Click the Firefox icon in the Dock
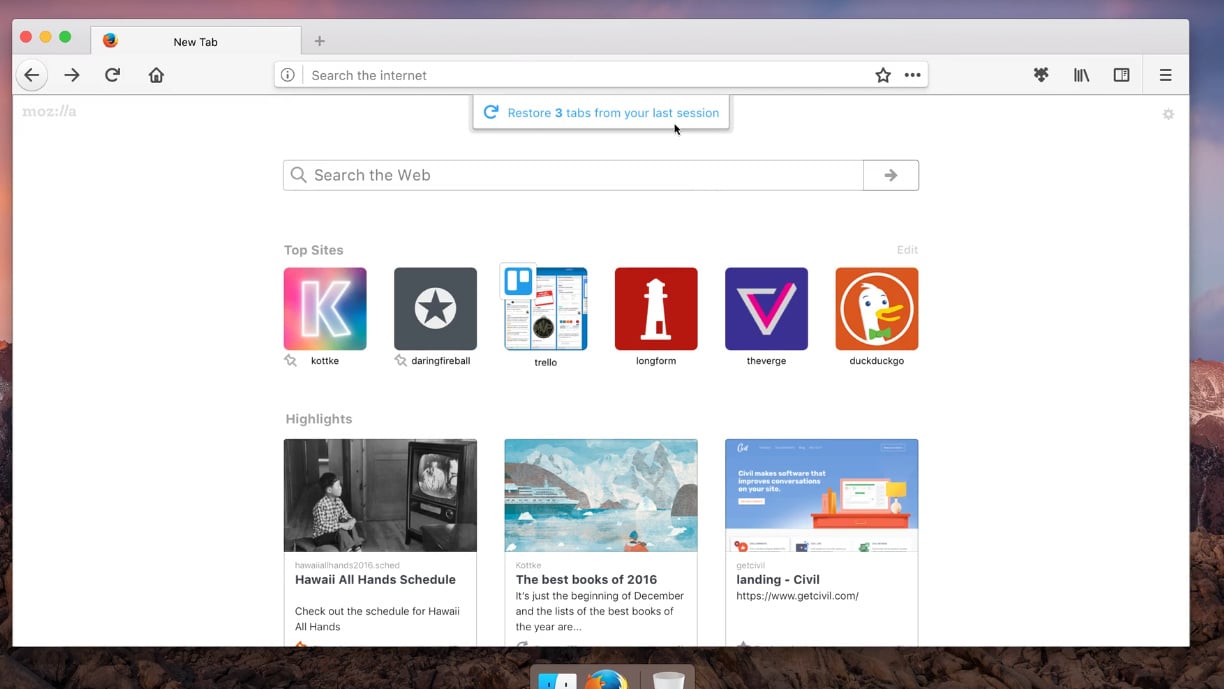This screenshot has width=1224, height=689. pos(606,680)
